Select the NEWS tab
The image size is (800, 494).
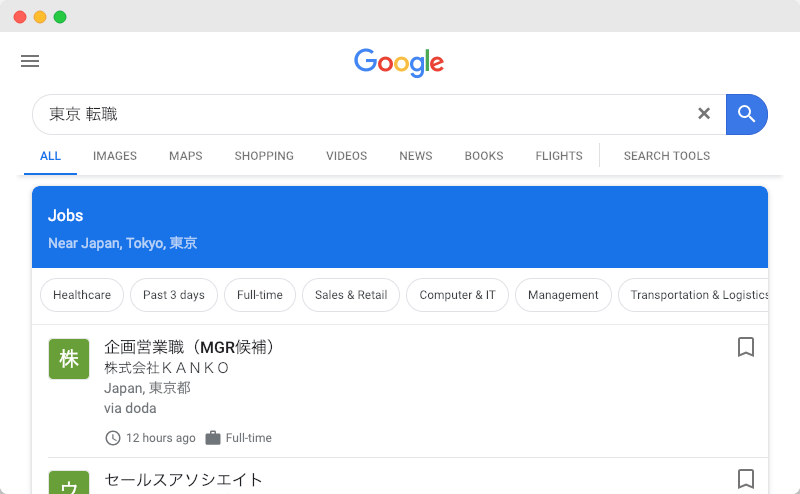416,156
